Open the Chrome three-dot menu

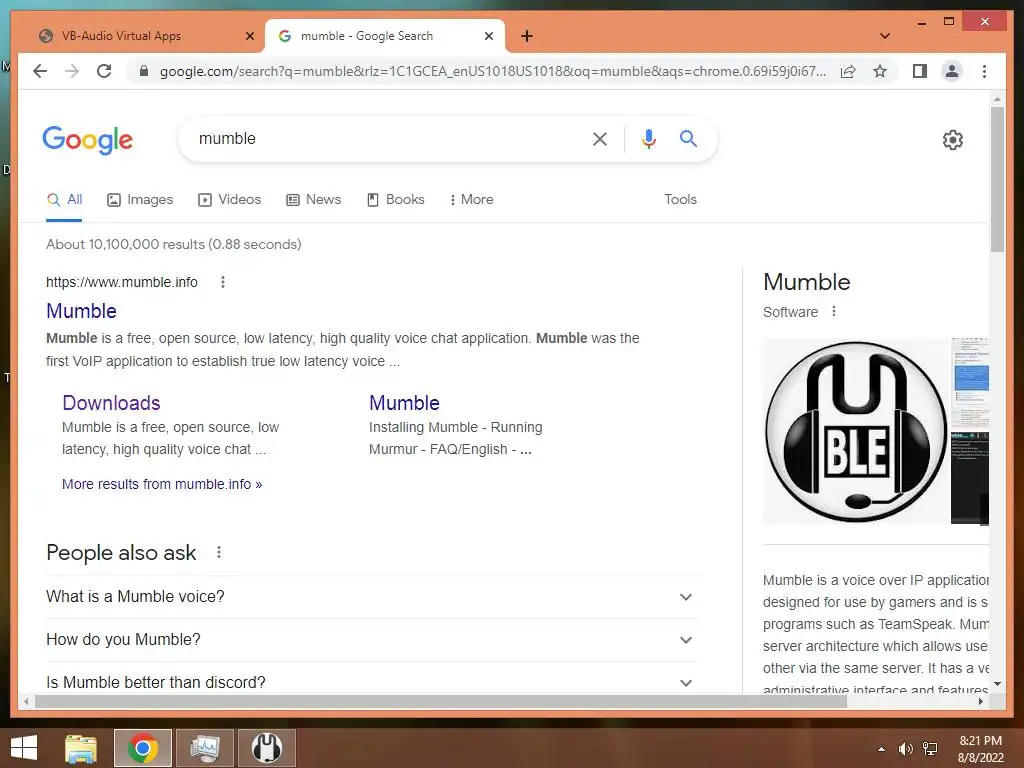984,71
